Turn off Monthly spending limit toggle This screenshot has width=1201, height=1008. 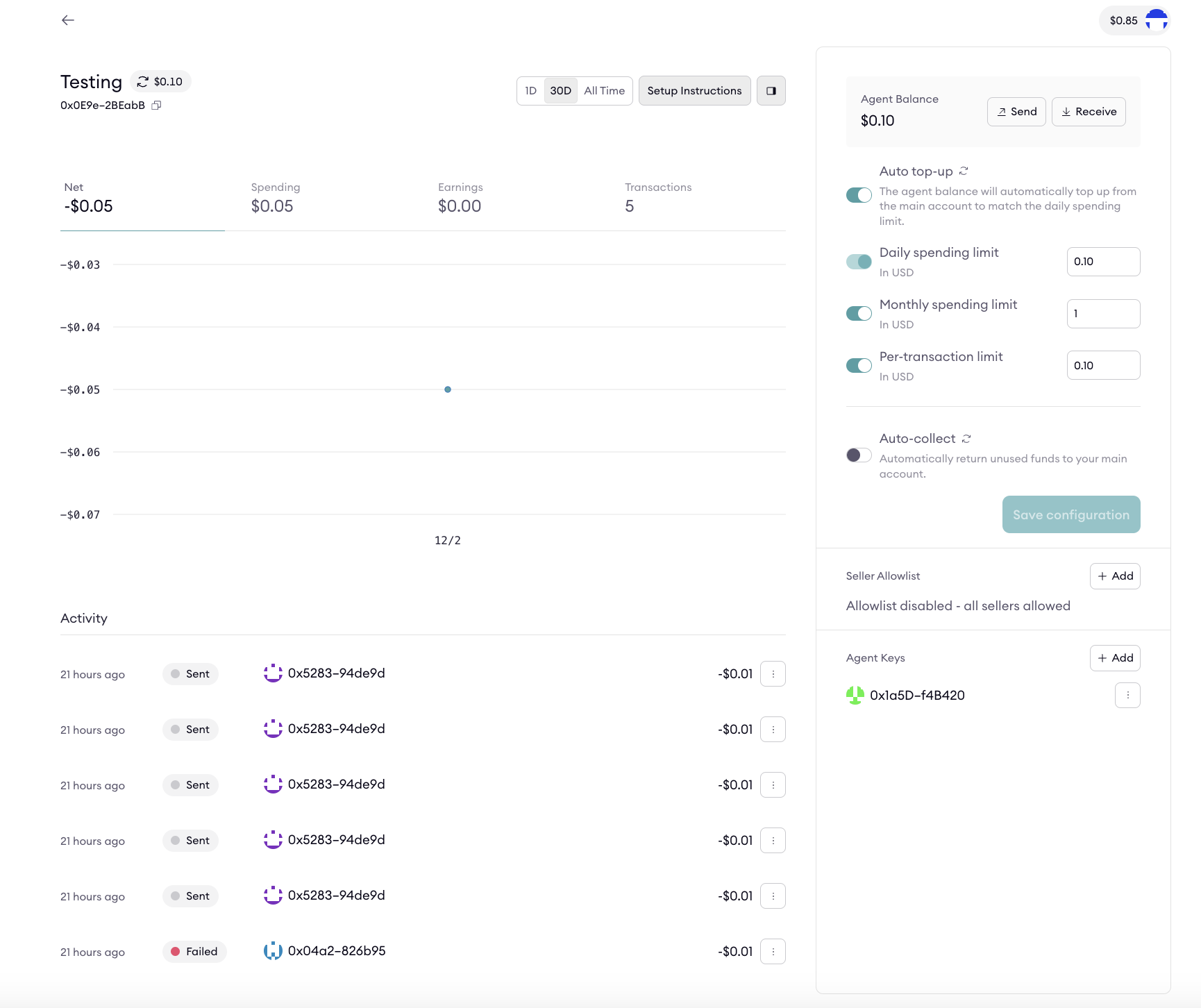coord(859,314)
